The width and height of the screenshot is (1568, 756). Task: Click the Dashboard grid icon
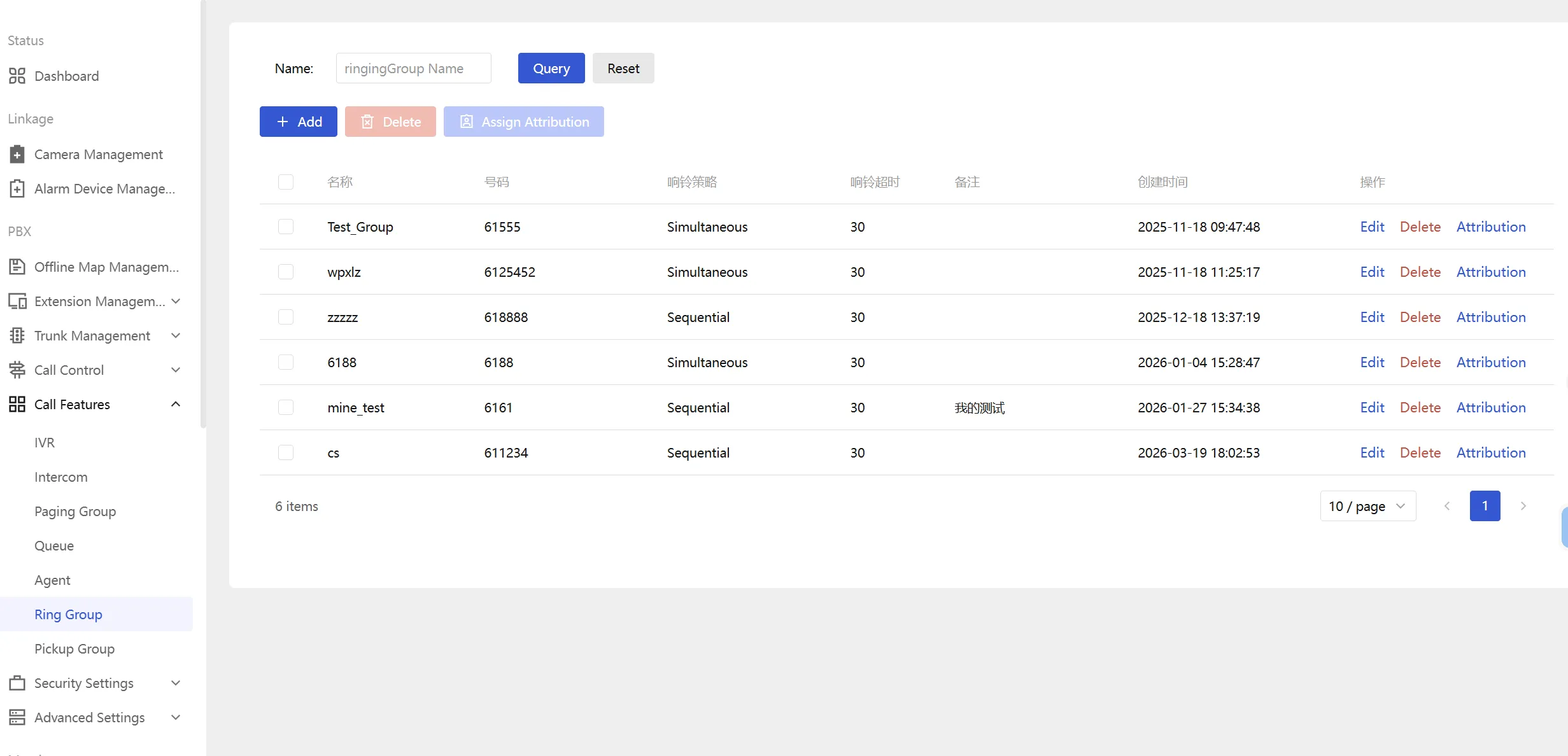[x=17, y=76]
